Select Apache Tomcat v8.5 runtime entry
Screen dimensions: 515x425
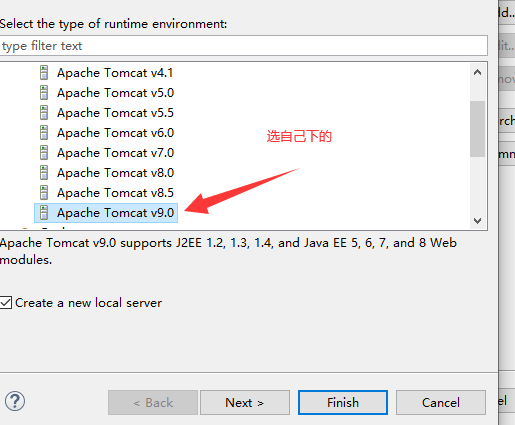tap(115, 193)
